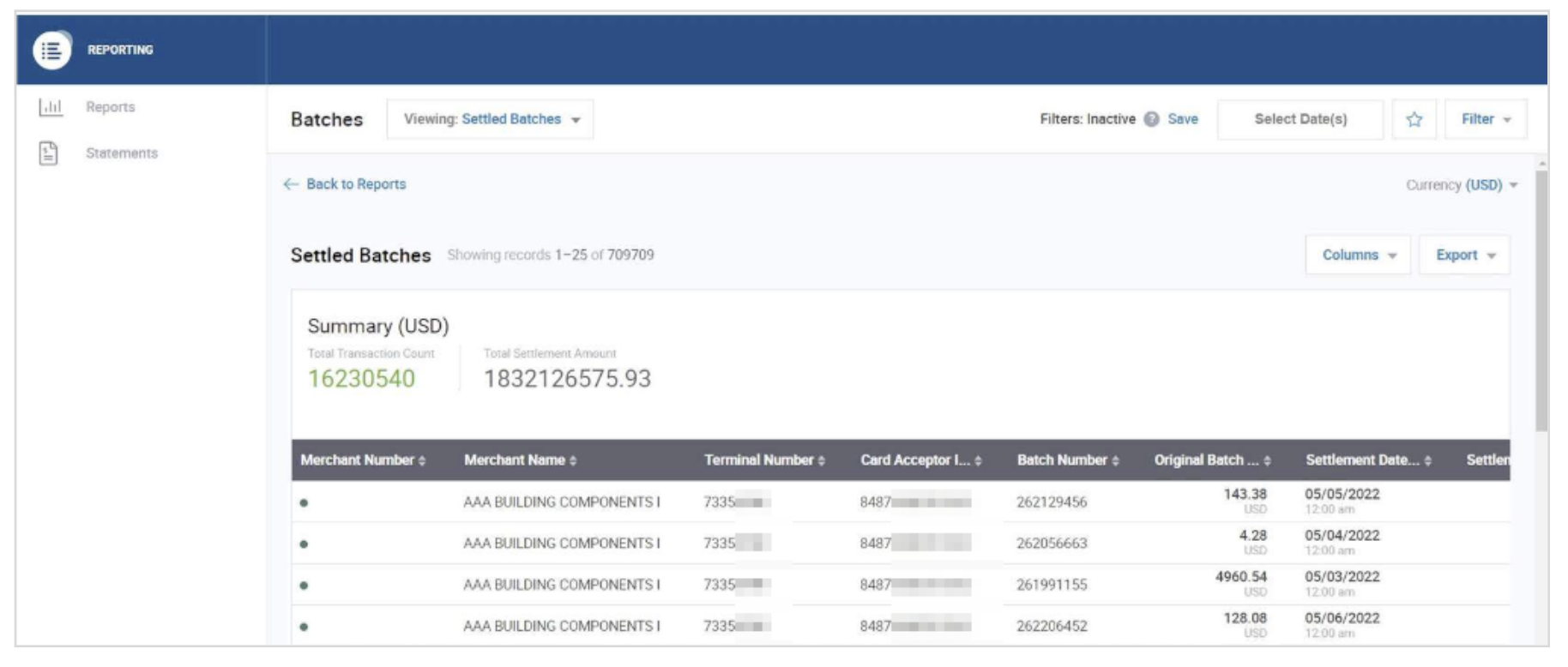Click the Back to Reports arrow icon
The height and width of the screenshot is (667, 1568).
click(291, 184)
